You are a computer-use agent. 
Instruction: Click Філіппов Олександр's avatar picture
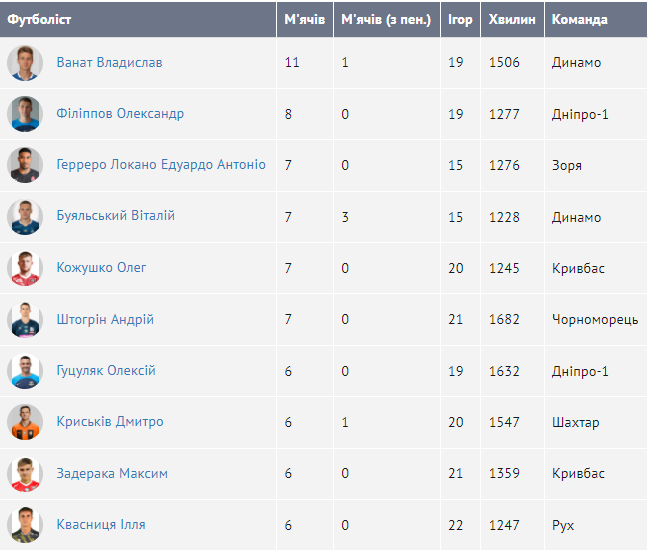pos(25,114)
